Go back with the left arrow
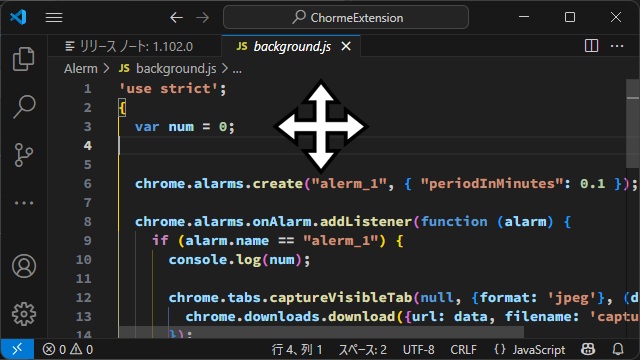640x360 pixels. pos(176,18)
